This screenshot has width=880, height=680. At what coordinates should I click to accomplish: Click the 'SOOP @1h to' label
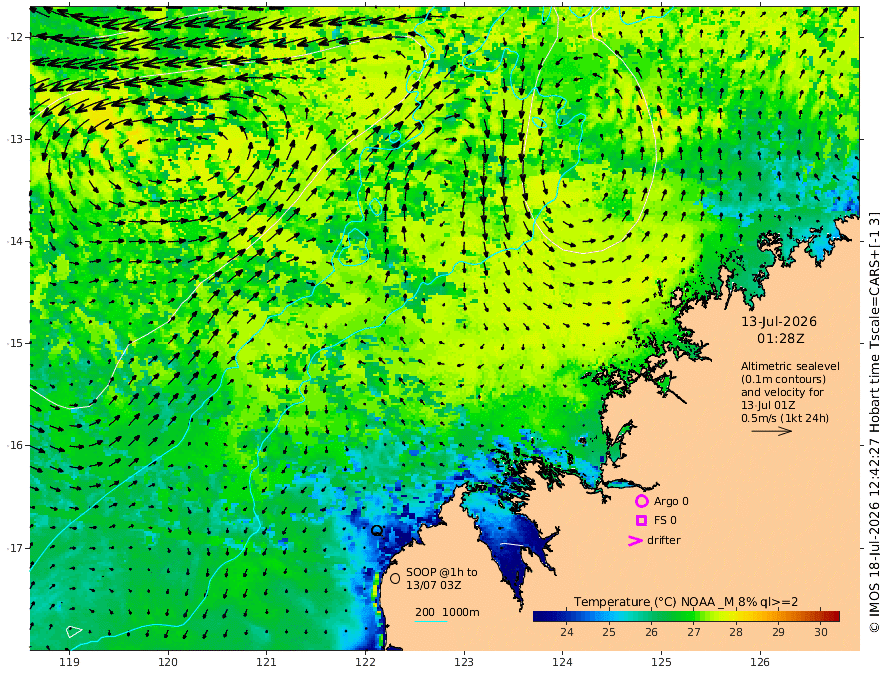[x=442, y=572]
